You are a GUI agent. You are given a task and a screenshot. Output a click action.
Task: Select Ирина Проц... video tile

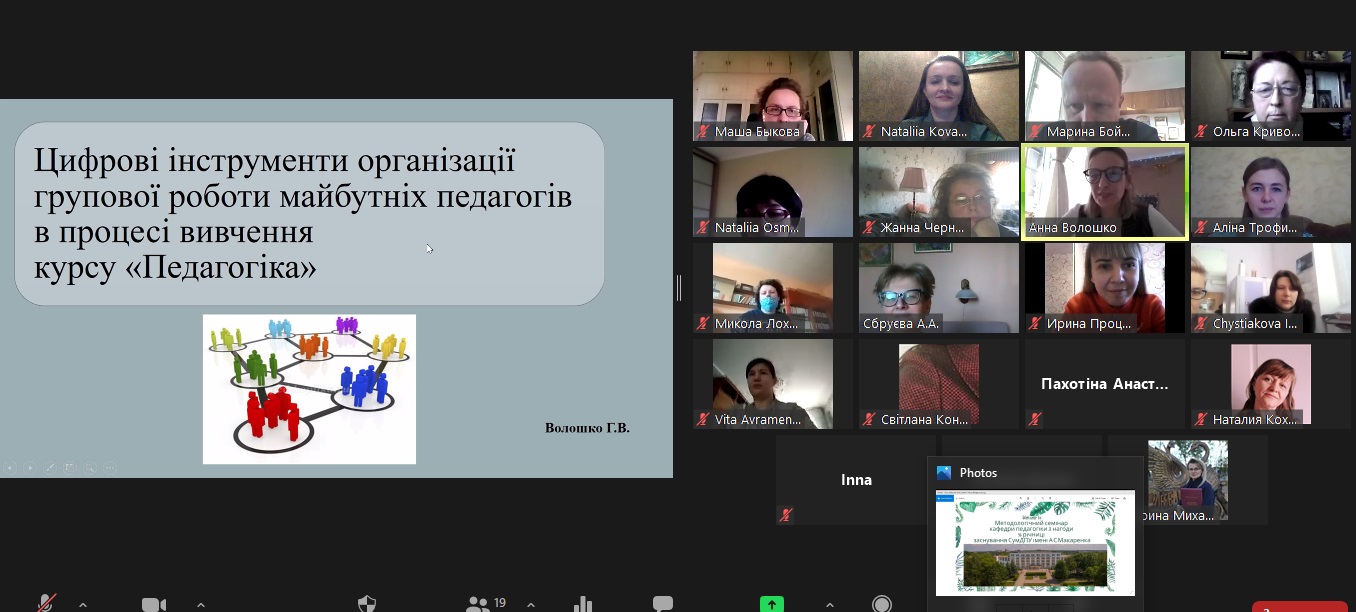click(1105, 288)
